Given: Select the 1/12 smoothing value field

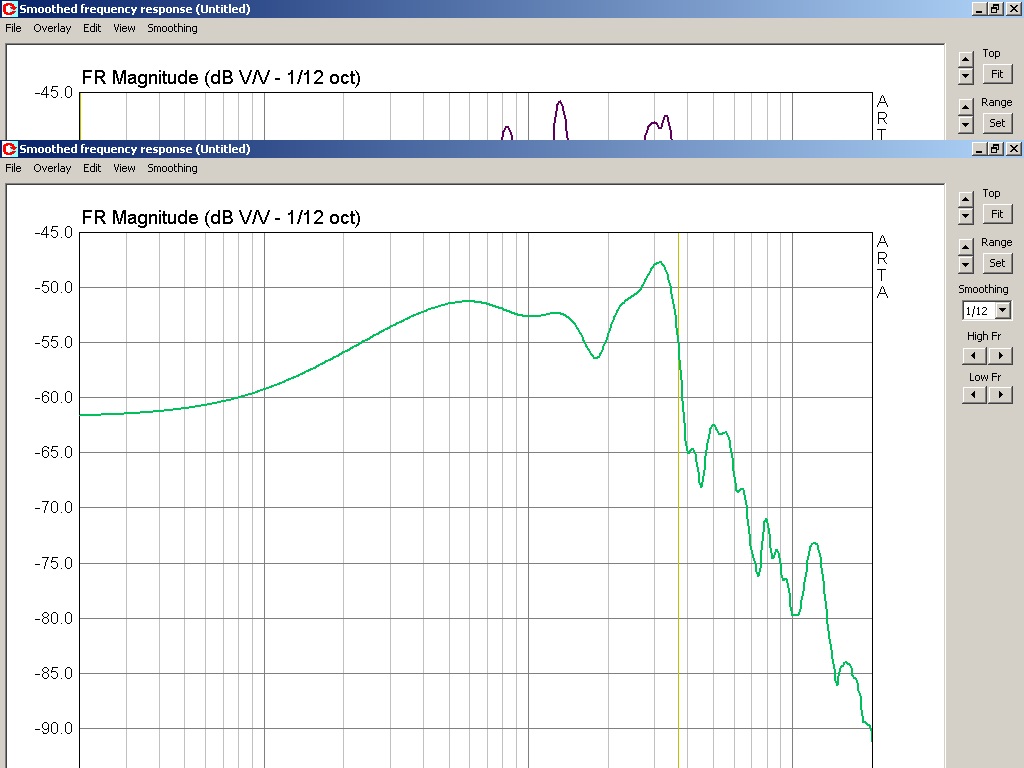Looking at the screenshot, I should point(978,311).
